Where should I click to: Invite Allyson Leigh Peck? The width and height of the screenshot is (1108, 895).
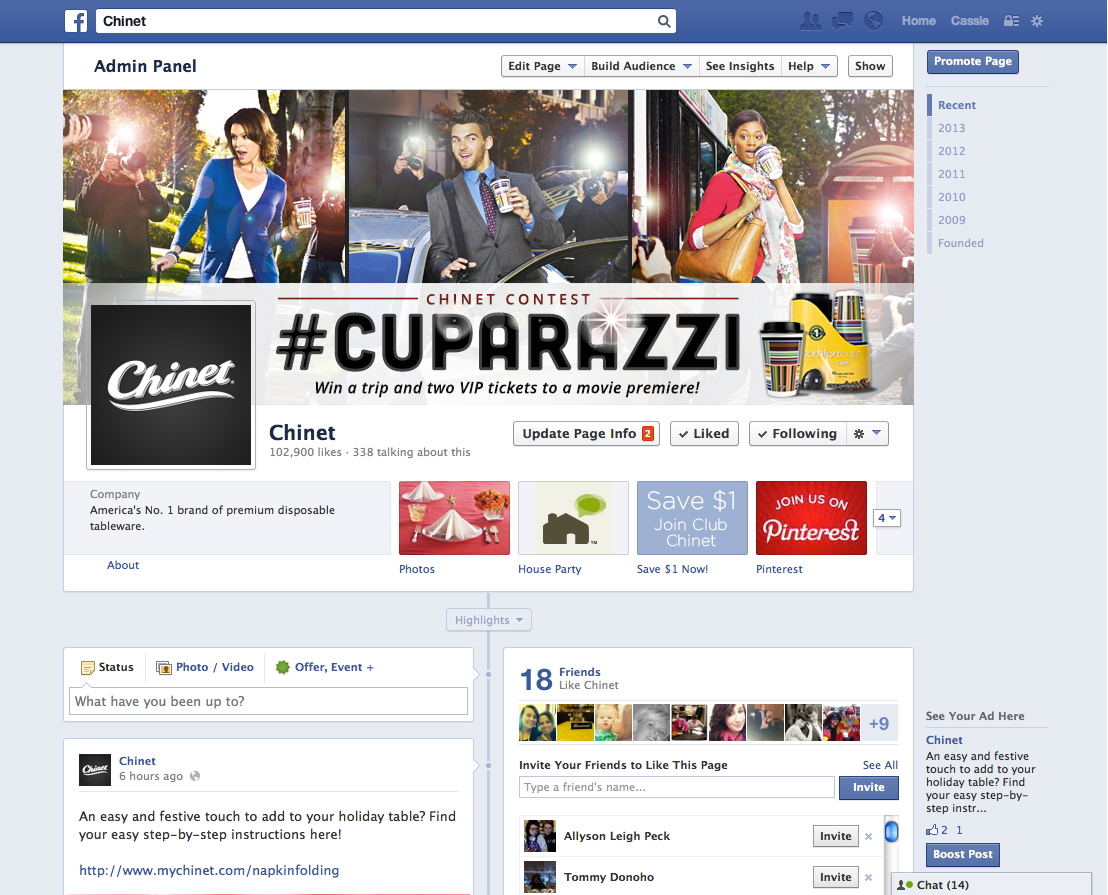tap(836, 836)
